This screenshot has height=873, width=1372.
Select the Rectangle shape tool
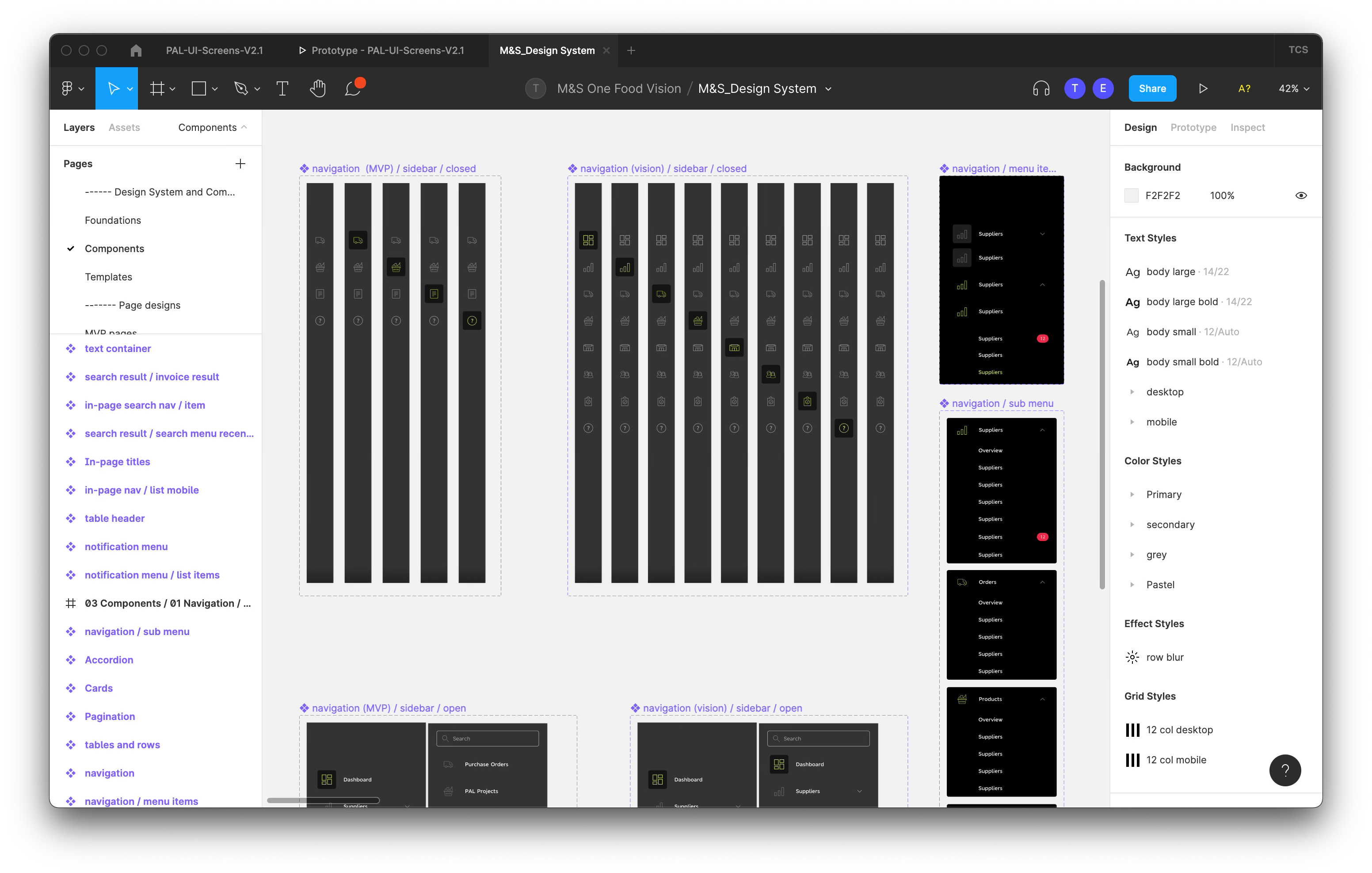click(199, 88)
